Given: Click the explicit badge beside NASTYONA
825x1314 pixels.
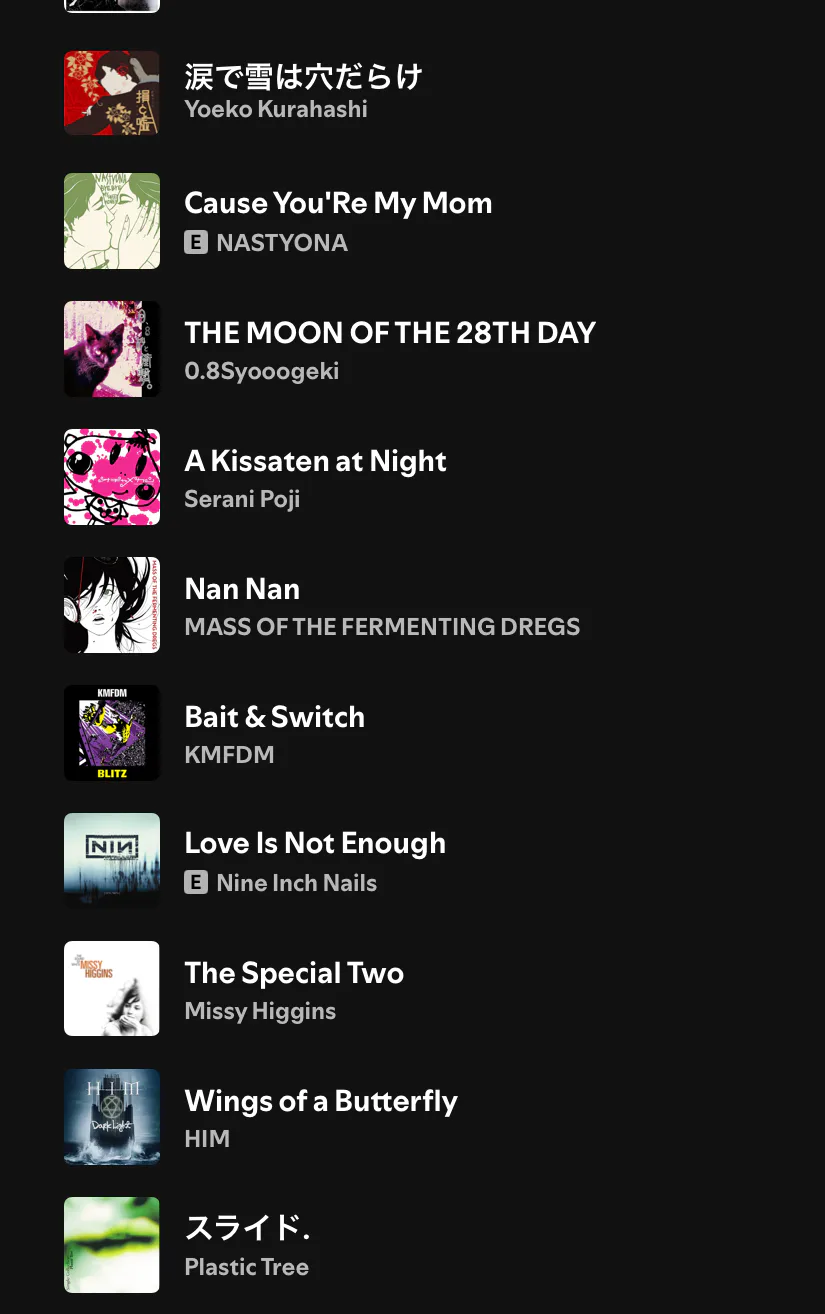Looking at the screenshot, I should click(196, 243).
